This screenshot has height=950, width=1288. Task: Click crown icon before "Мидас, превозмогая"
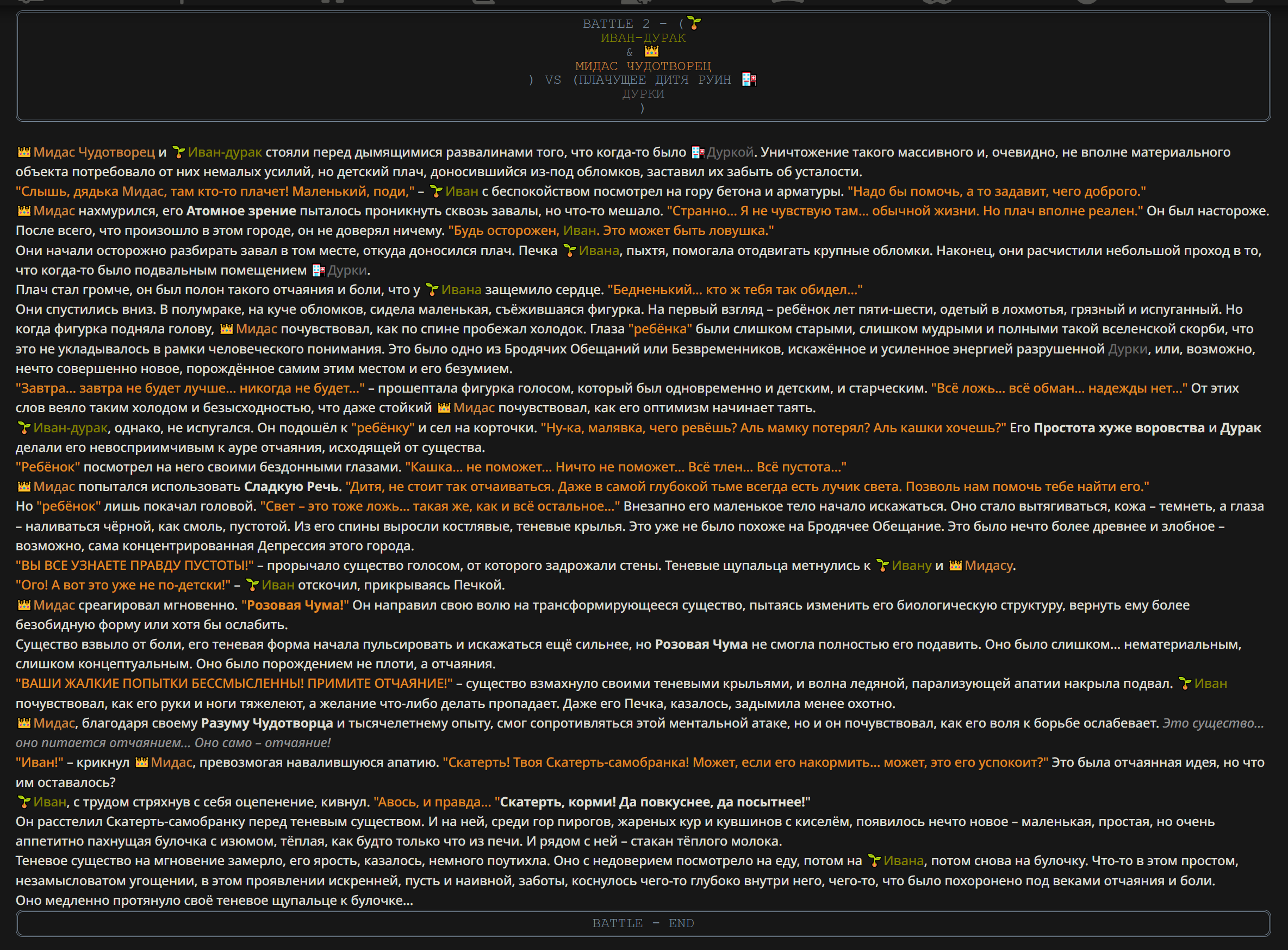(x=141, y=761)
